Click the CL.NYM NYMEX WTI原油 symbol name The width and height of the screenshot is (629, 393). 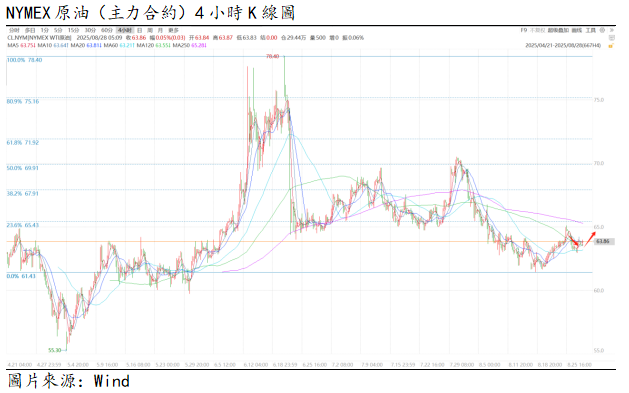(39, 38)
